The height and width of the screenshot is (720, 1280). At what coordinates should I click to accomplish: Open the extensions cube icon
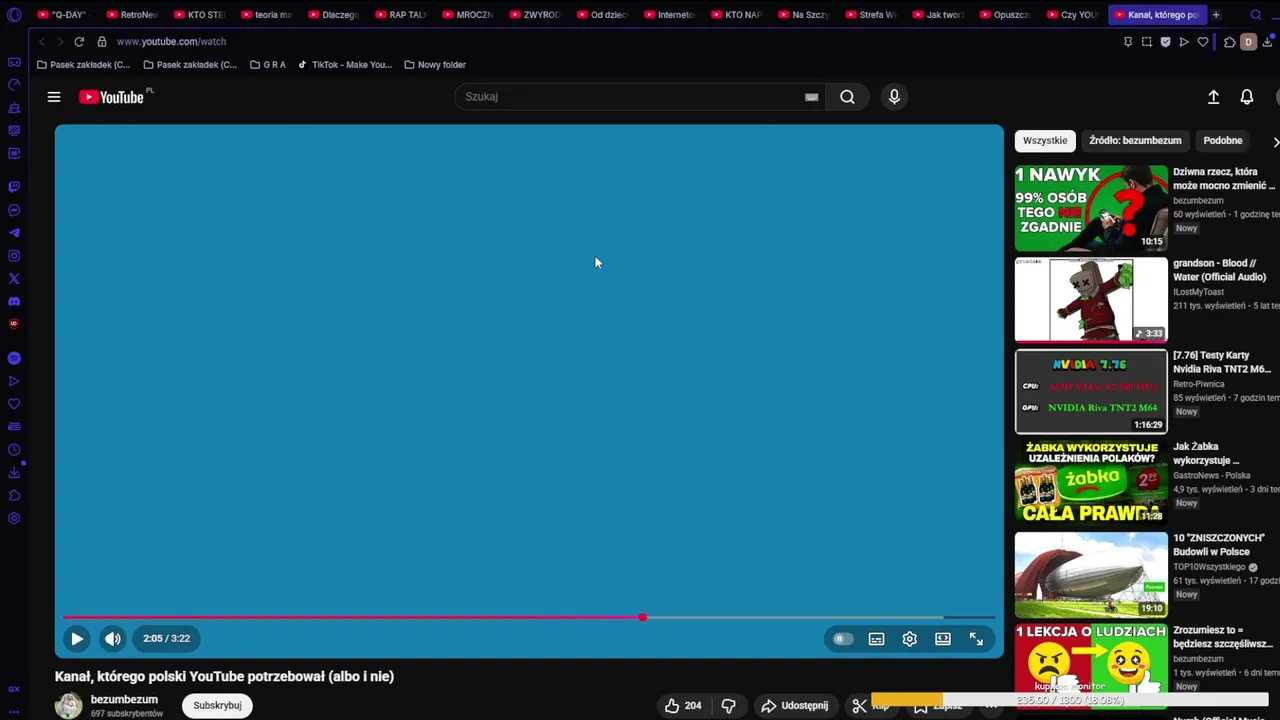(x=1230, y=42)
